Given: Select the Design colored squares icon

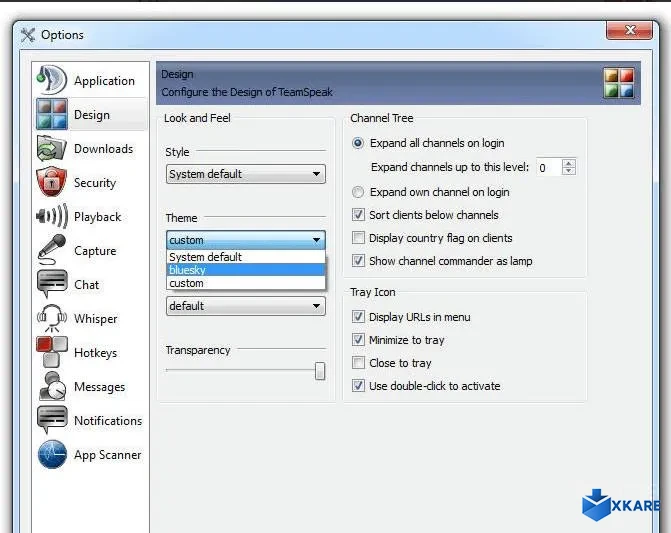Looking at the screenshot, I should point(52,114).
